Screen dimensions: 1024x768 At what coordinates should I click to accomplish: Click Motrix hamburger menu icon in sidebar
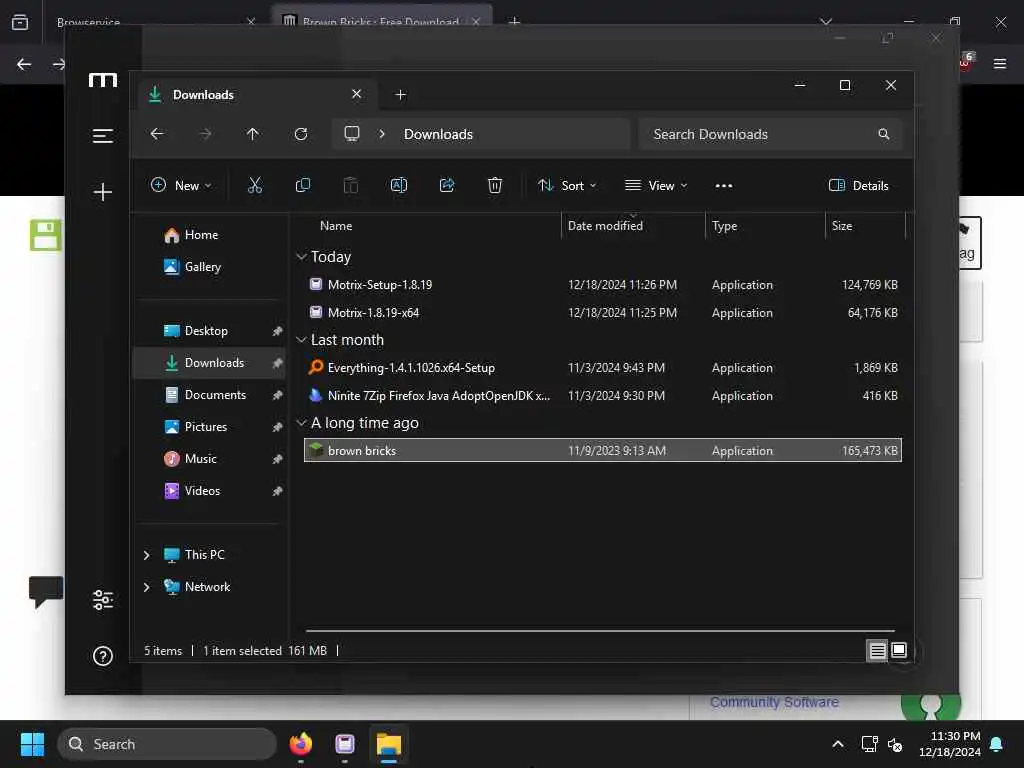pos(103,136)
